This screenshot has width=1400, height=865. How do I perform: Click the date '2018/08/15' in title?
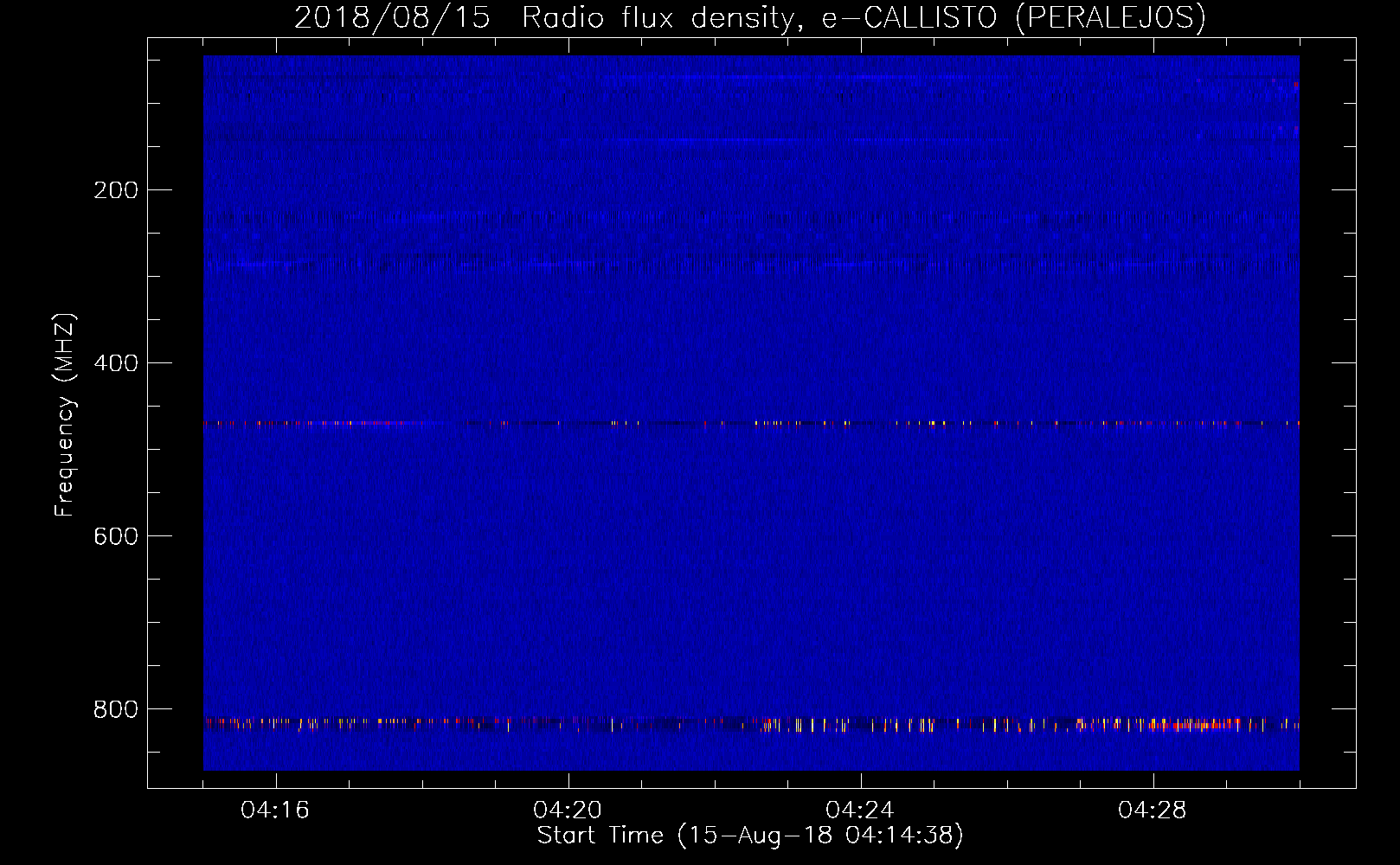[x=392, y=17]
